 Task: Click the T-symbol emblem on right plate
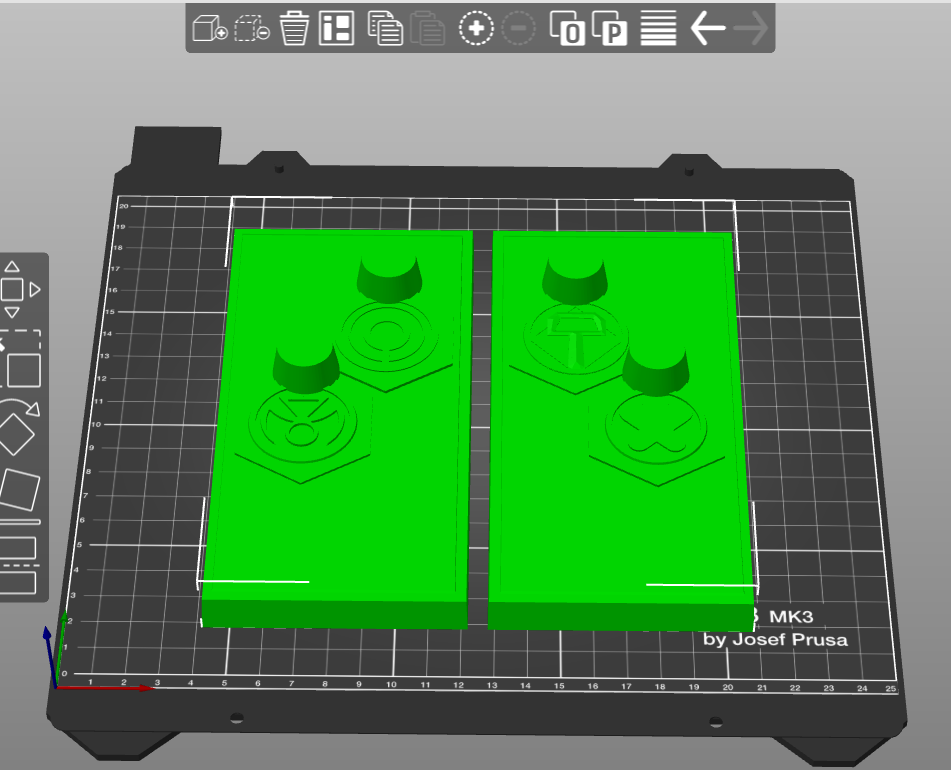click(575, 341)
